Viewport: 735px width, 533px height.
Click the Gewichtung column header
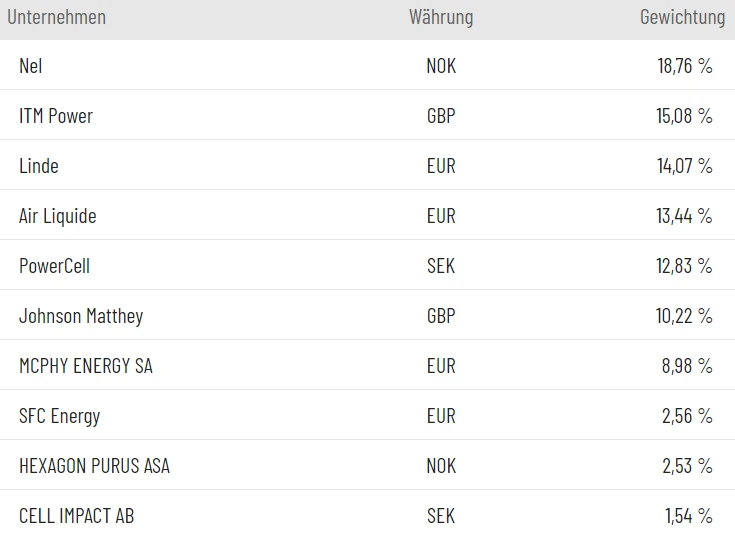click(x=682, y=17)
